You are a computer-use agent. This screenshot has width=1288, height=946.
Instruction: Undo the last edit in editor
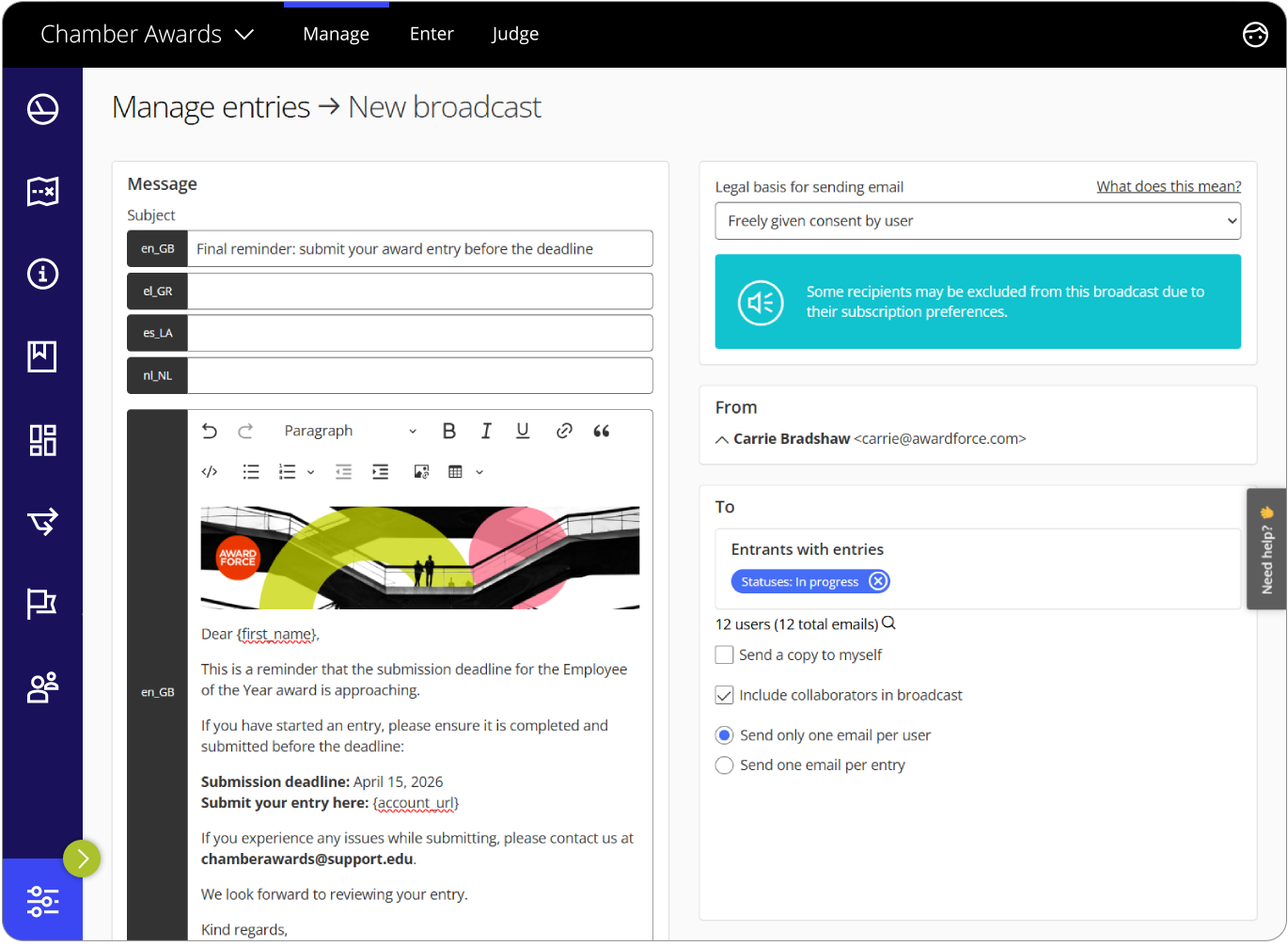pos(210,431)
